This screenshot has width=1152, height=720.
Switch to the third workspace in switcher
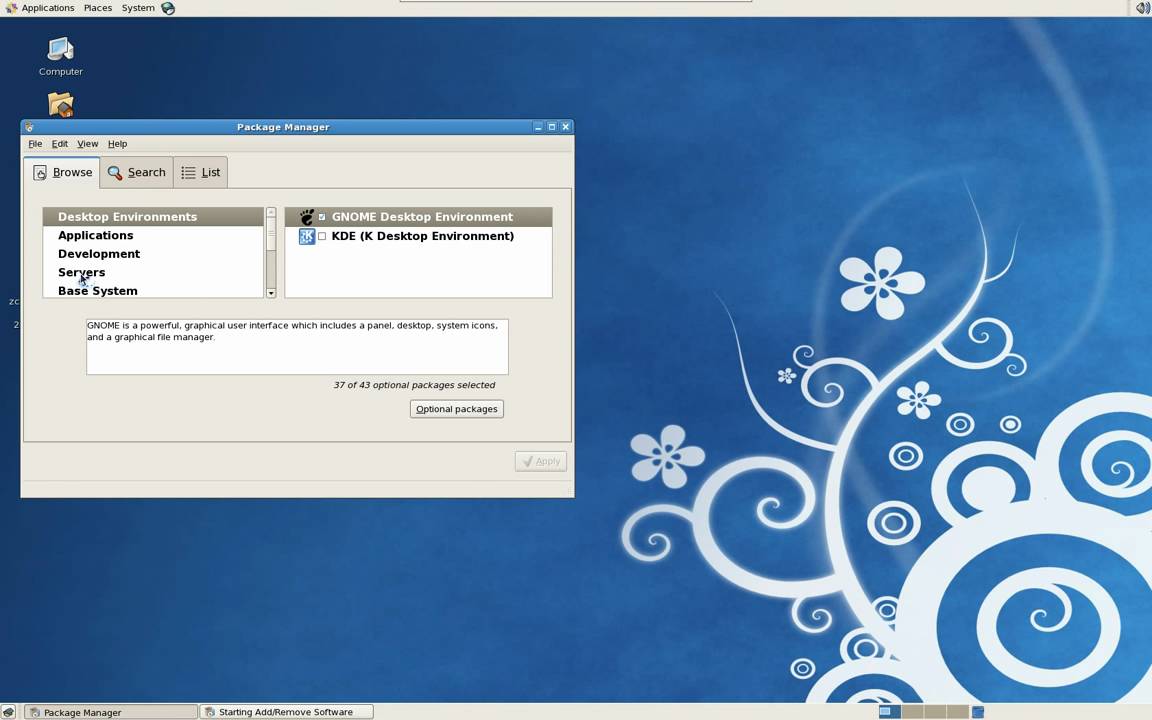click(x=935, y=711)
